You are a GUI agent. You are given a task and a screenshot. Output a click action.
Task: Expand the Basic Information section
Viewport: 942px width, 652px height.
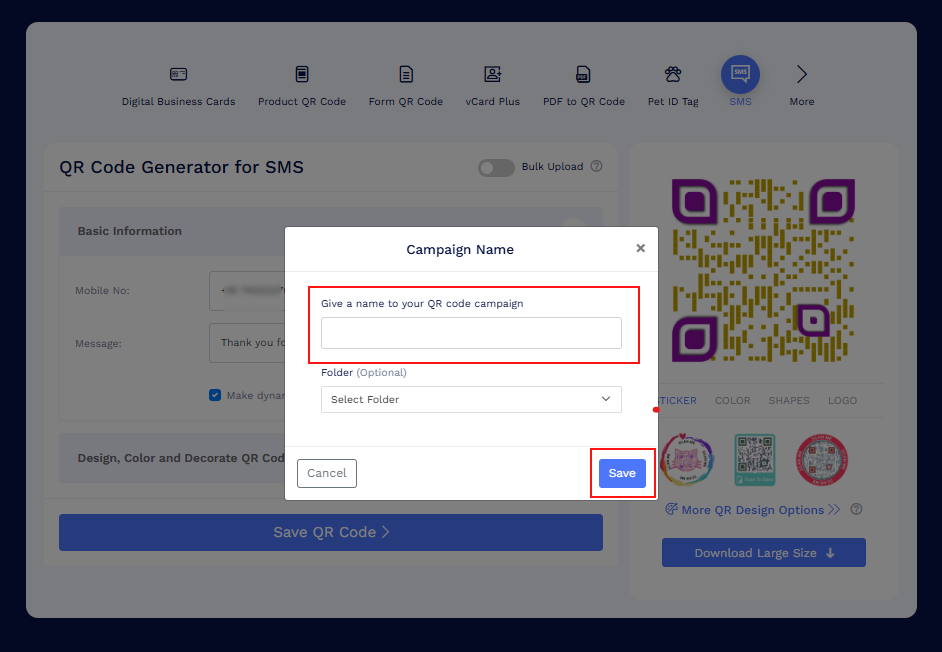[331, 231]
